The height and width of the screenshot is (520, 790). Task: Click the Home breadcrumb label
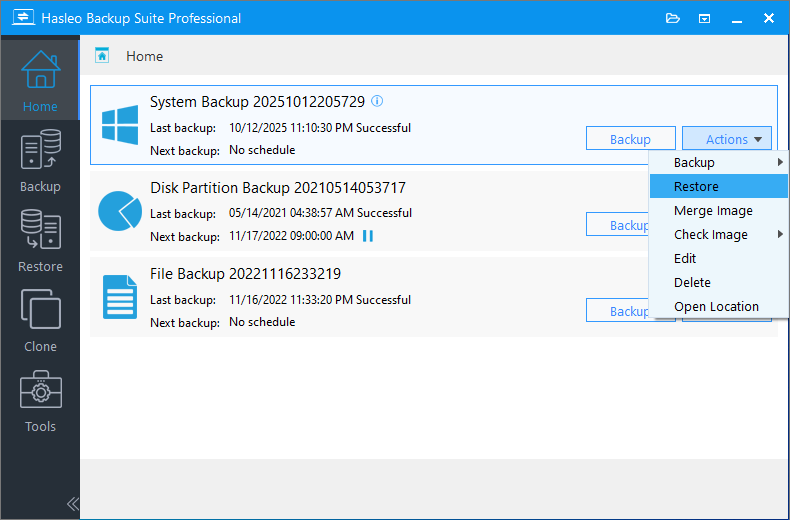[x=144, y=56]
